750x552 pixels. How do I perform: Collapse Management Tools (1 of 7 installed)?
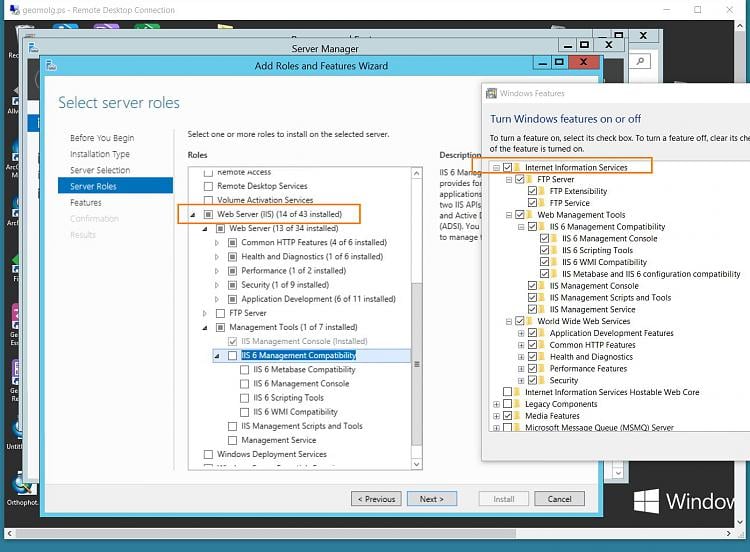tap(205, 328)
